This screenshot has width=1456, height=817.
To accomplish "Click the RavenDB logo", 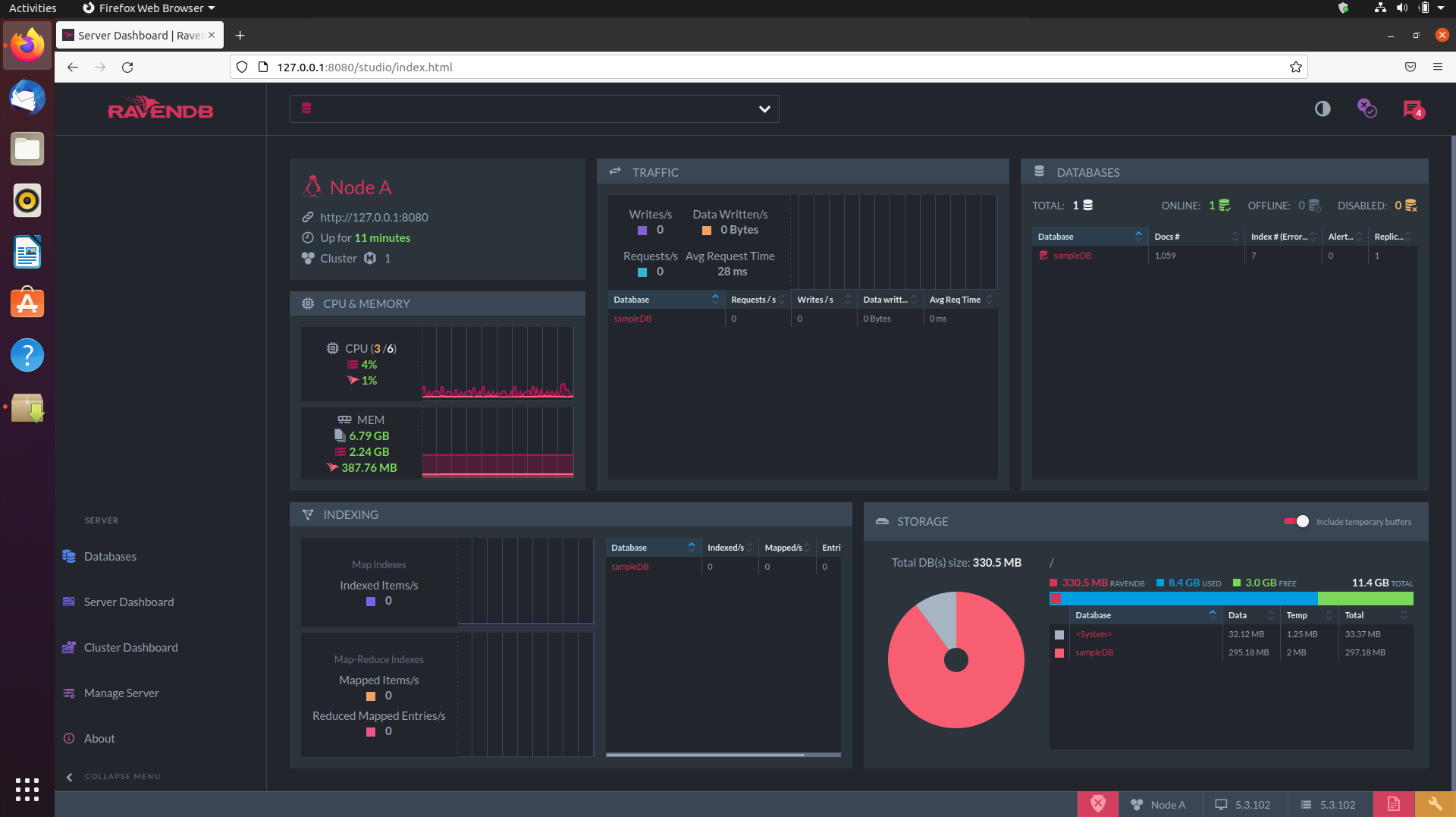I will [160, 108].
